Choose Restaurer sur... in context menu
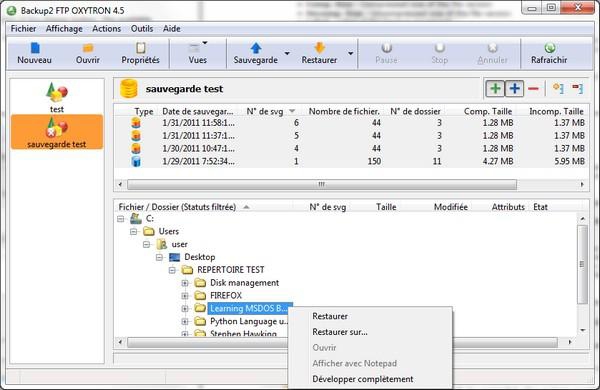This screenshot has width=600, height=390. 340,332
